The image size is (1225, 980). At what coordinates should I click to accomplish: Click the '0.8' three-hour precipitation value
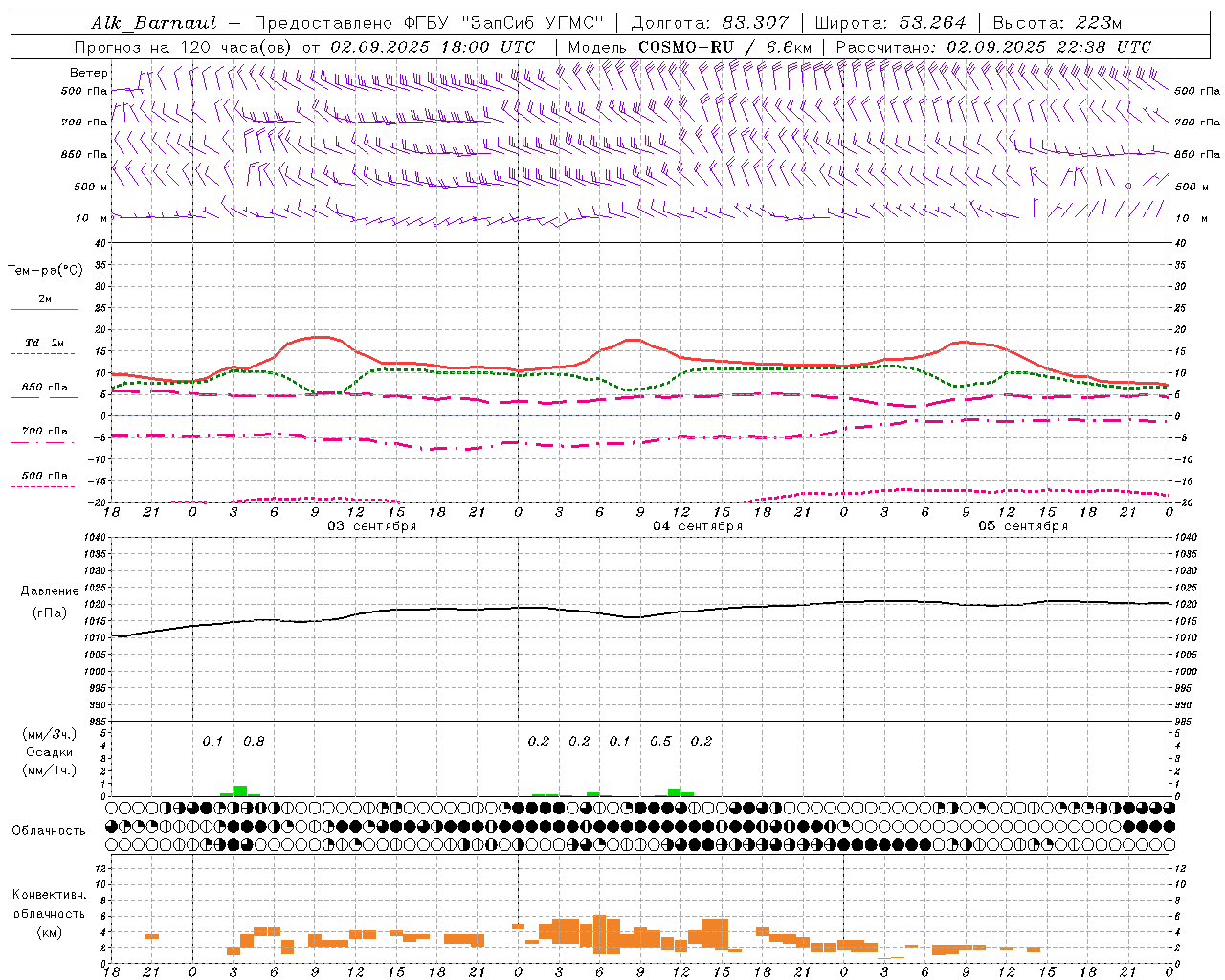[x=254, y=741]
